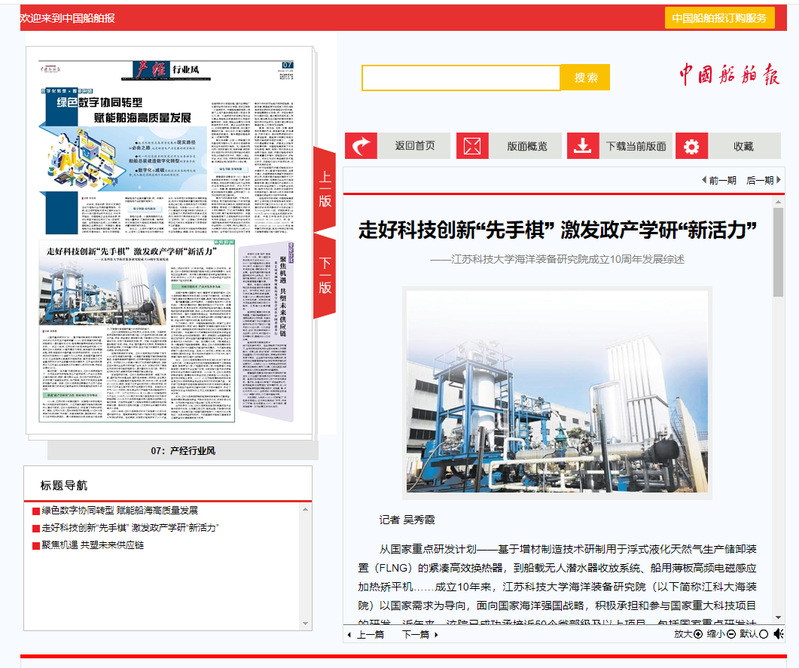Viewport: 799px width, 668px height.
Task: Select the 放大 (enlarge) font radio button
Action: [x=698, y=634]
